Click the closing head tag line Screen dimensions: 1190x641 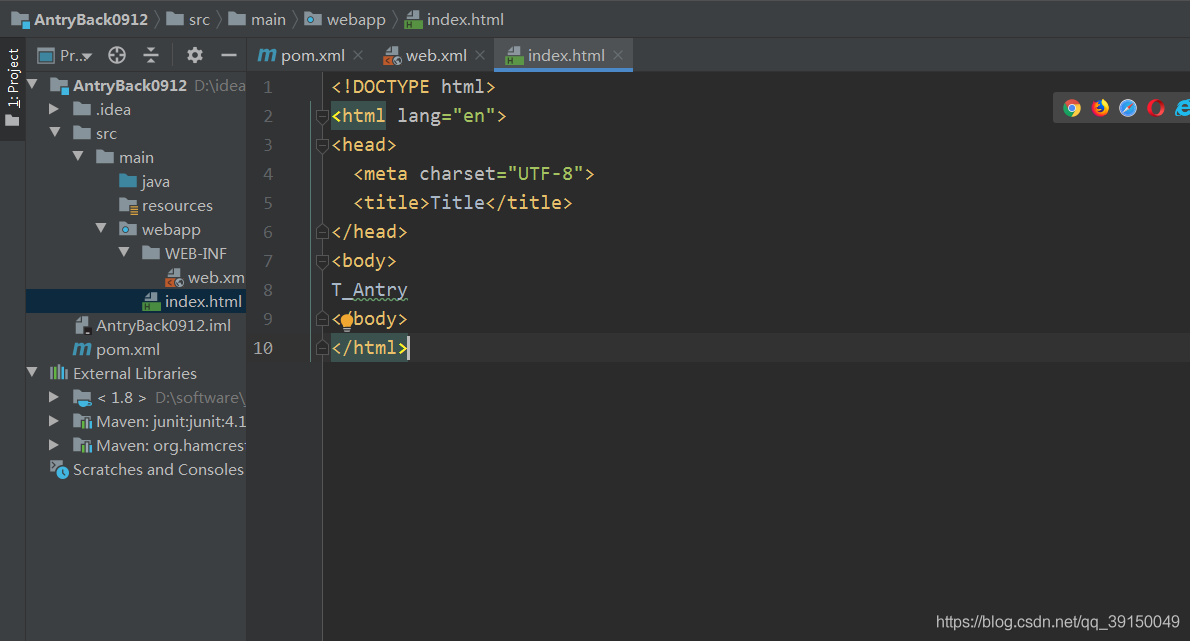click(x=370, y=232)
